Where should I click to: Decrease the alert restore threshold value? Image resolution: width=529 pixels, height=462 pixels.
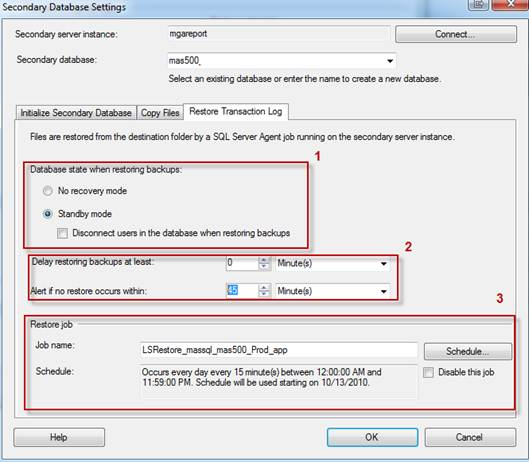pos(264,294)
